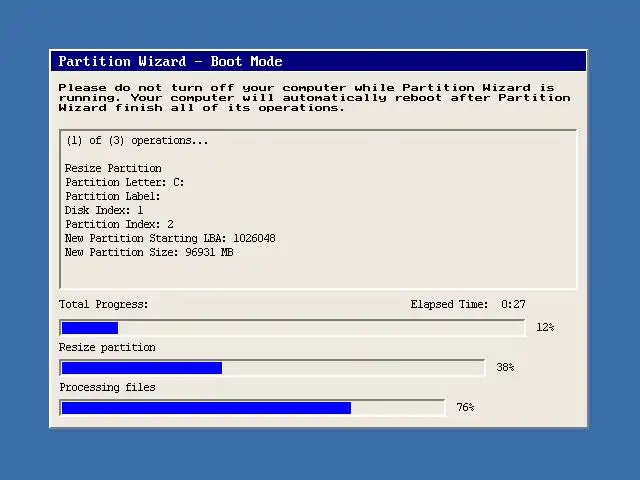Click the Elapsed Time value 0:27
Screen dimensions: 640x480
point(513,304)
